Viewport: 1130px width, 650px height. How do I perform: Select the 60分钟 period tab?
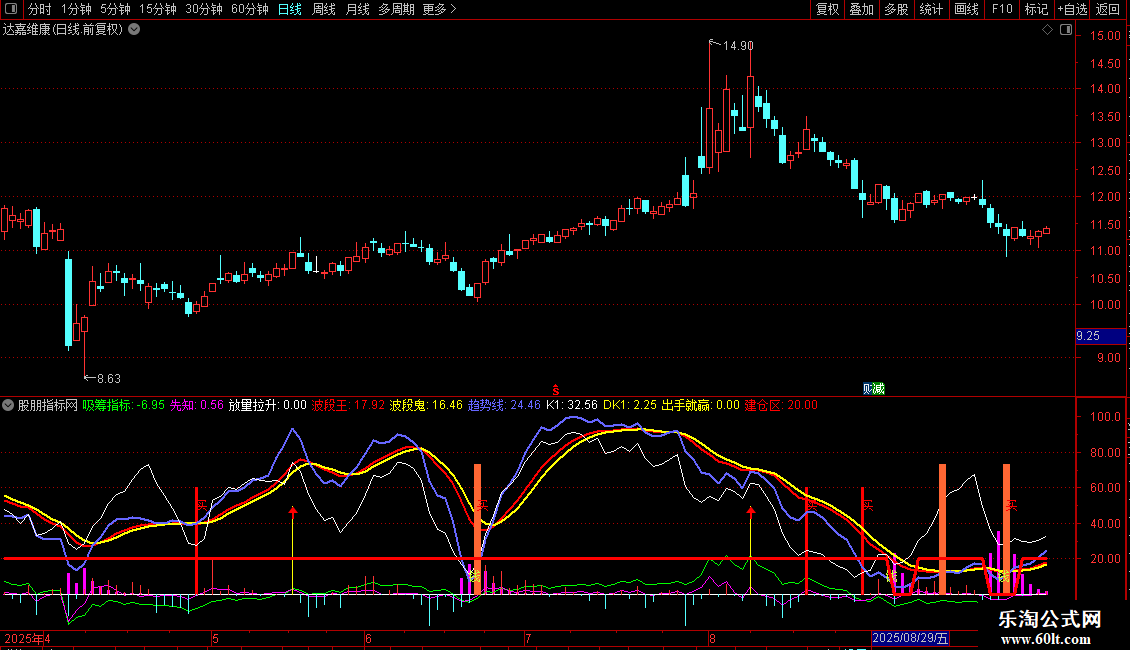tap(250, 9)
